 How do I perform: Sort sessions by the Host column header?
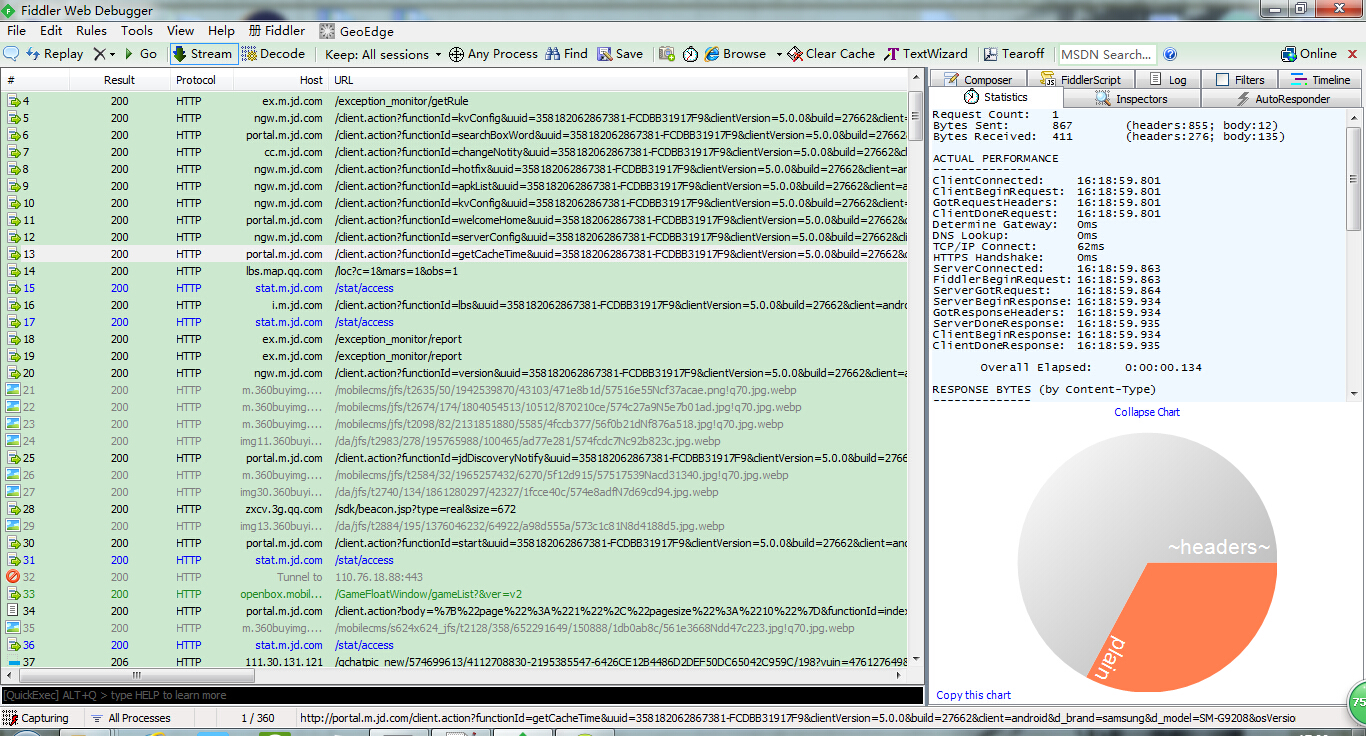[x=280, y=80]
